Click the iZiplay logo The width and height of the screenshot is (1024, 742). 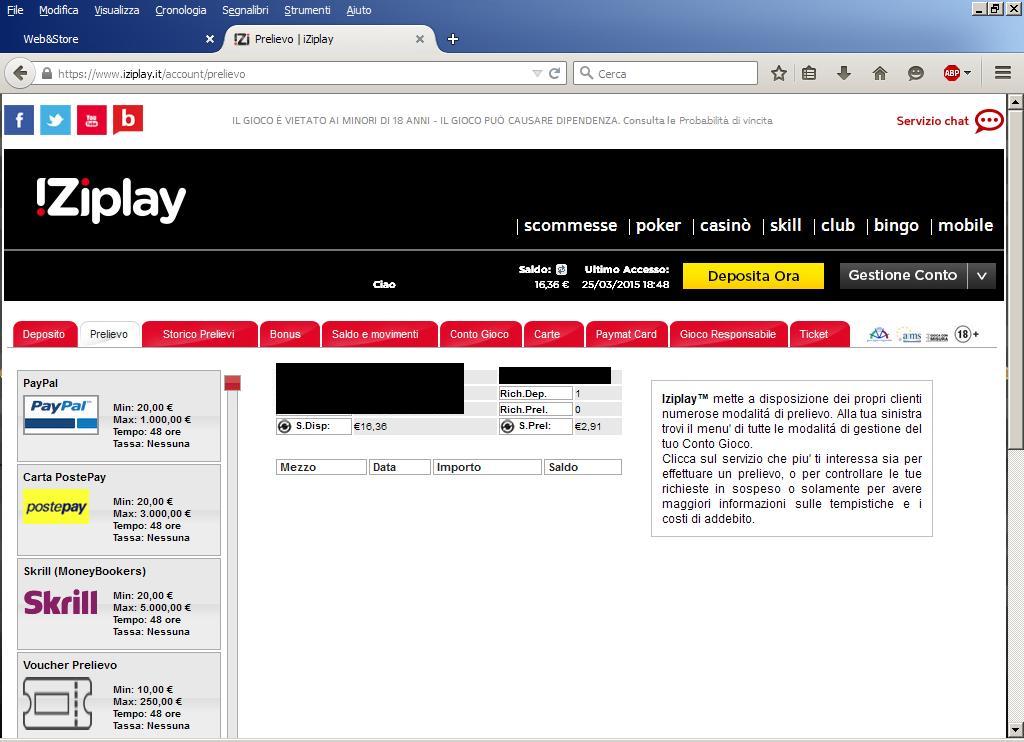click(111, 200)
